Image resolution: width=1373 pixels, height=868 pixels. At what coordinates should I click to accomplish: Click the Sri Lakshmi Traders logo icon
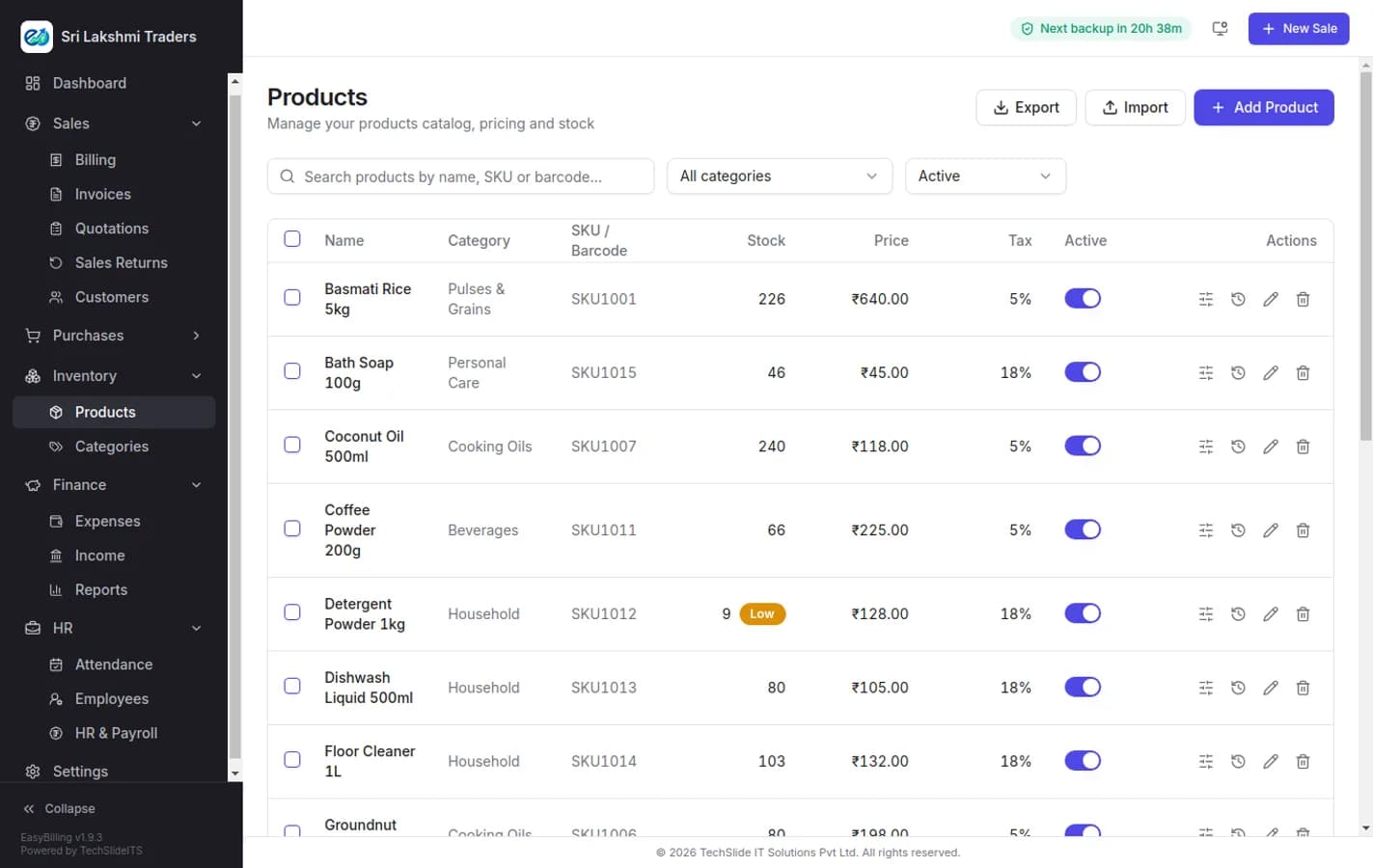[x=37, y=37]
